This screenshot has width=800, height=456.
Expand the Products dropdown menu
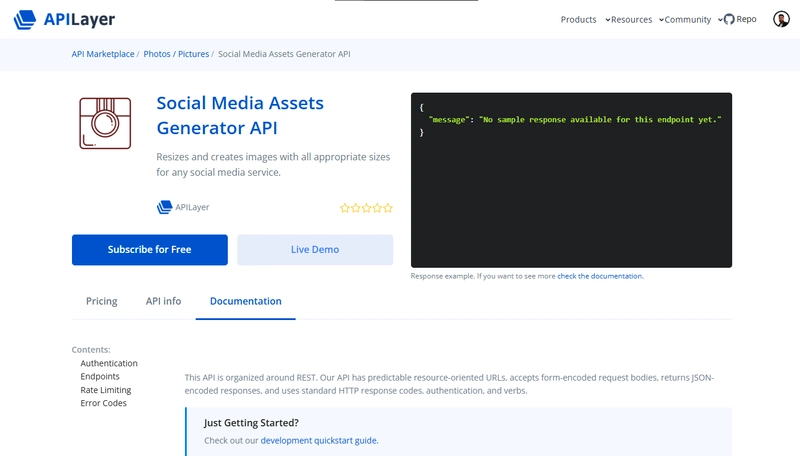click(585, 19)
